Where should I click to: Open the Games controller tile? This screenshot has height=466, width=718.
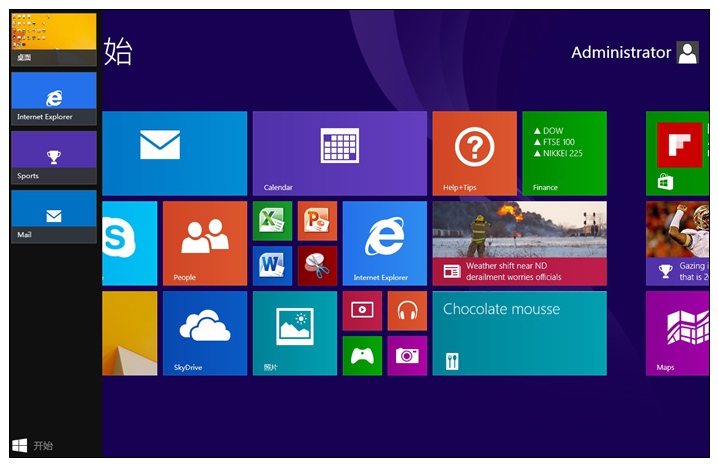click(x=362, y=356)
